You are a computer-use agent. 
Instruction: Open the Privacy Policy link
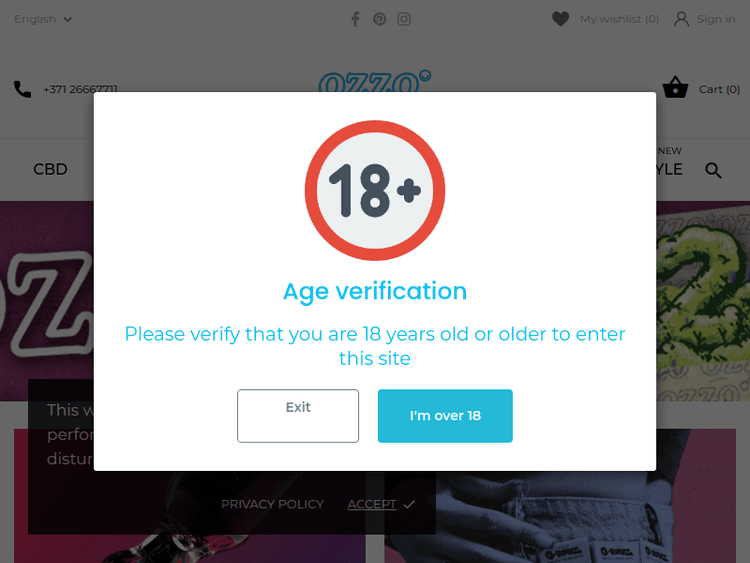272,504
